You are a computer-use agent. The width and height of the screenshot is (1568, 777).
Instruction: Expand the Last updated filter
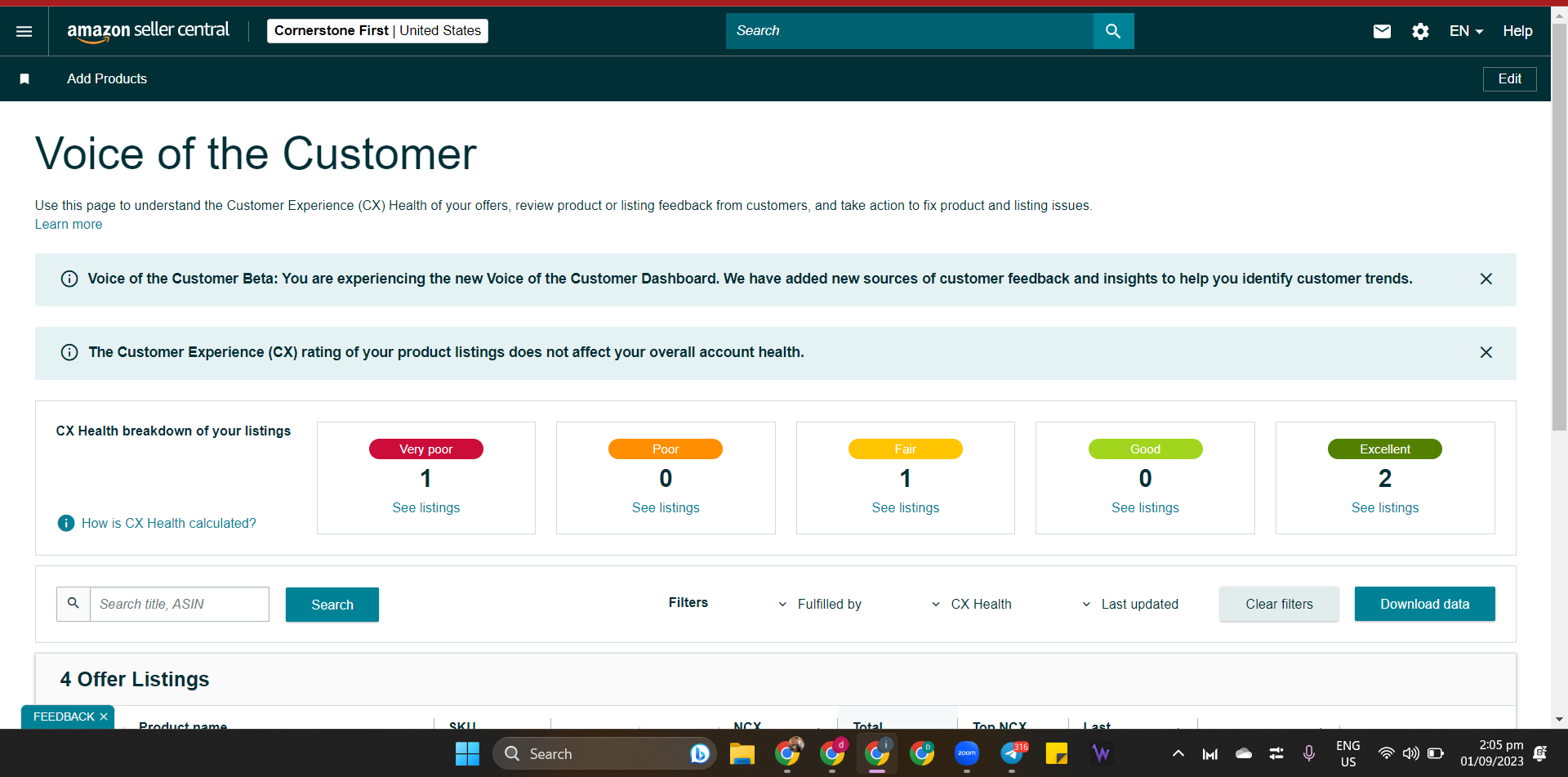(x=1130, y=604)
